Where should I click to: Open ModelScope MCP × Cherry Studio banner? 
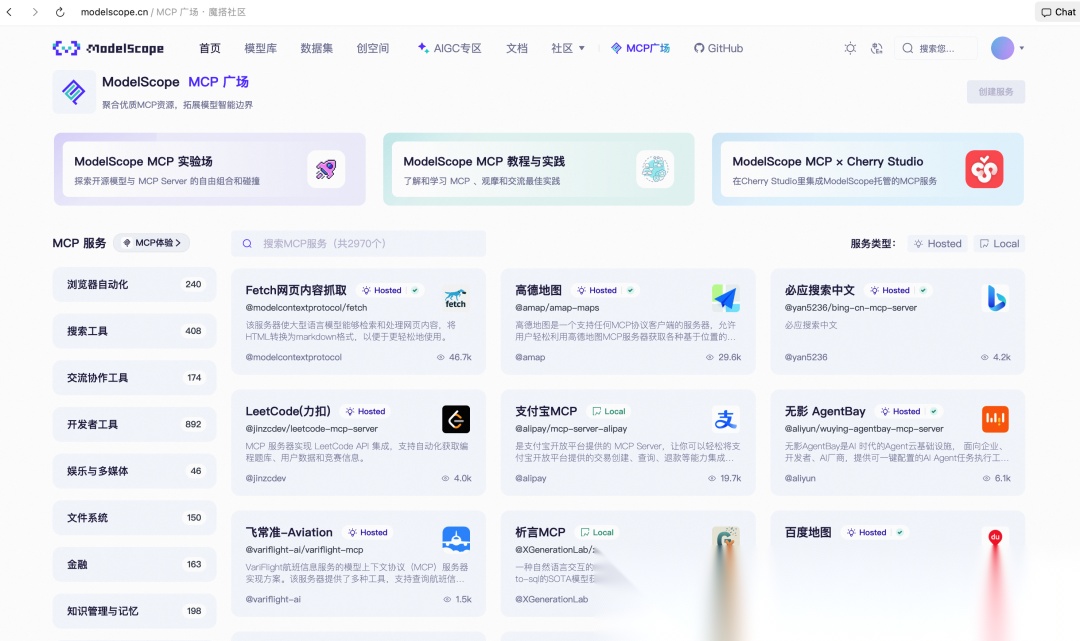click(868, 169)
